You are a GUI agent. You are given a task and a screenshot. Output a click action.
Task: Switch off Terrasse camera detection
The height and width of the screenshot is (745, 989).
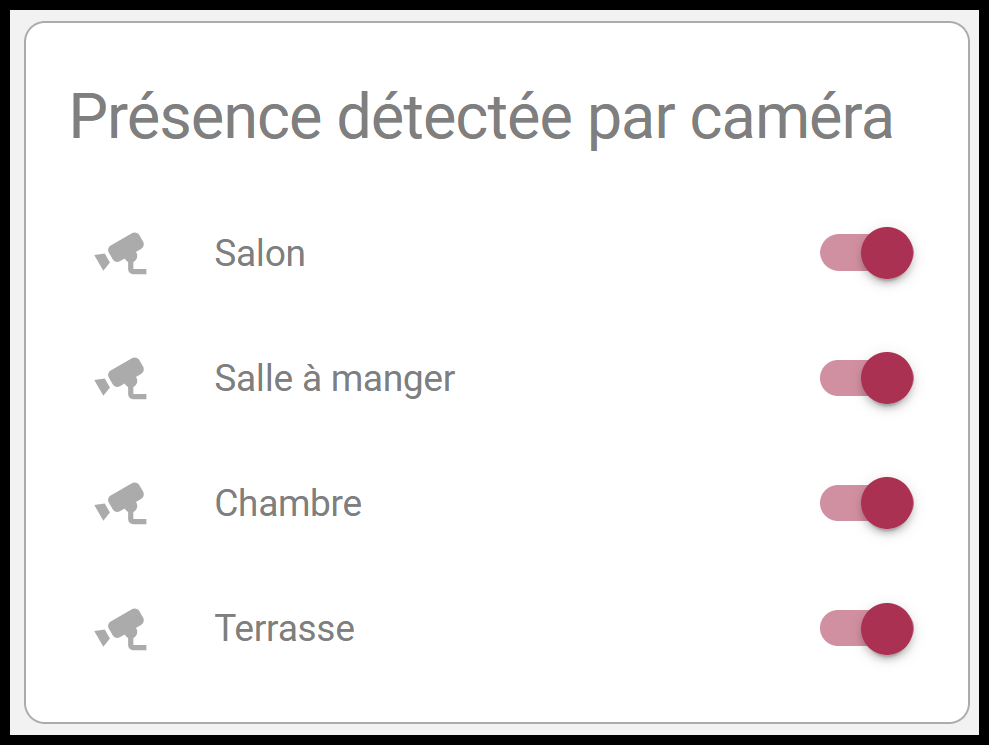(x=867, y=628)
